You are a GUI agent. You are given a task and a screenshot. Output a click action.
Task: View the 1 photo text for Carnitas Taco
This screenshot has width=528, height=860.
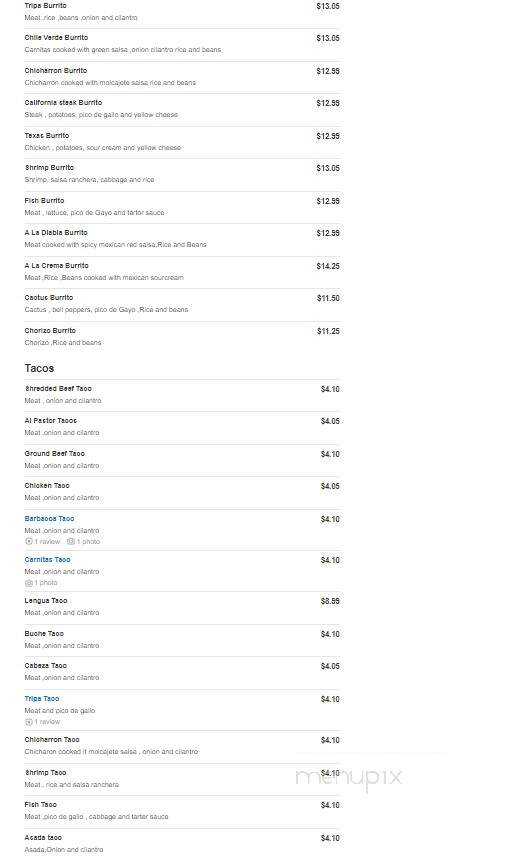pyautogui.click(x=46, y=582)
